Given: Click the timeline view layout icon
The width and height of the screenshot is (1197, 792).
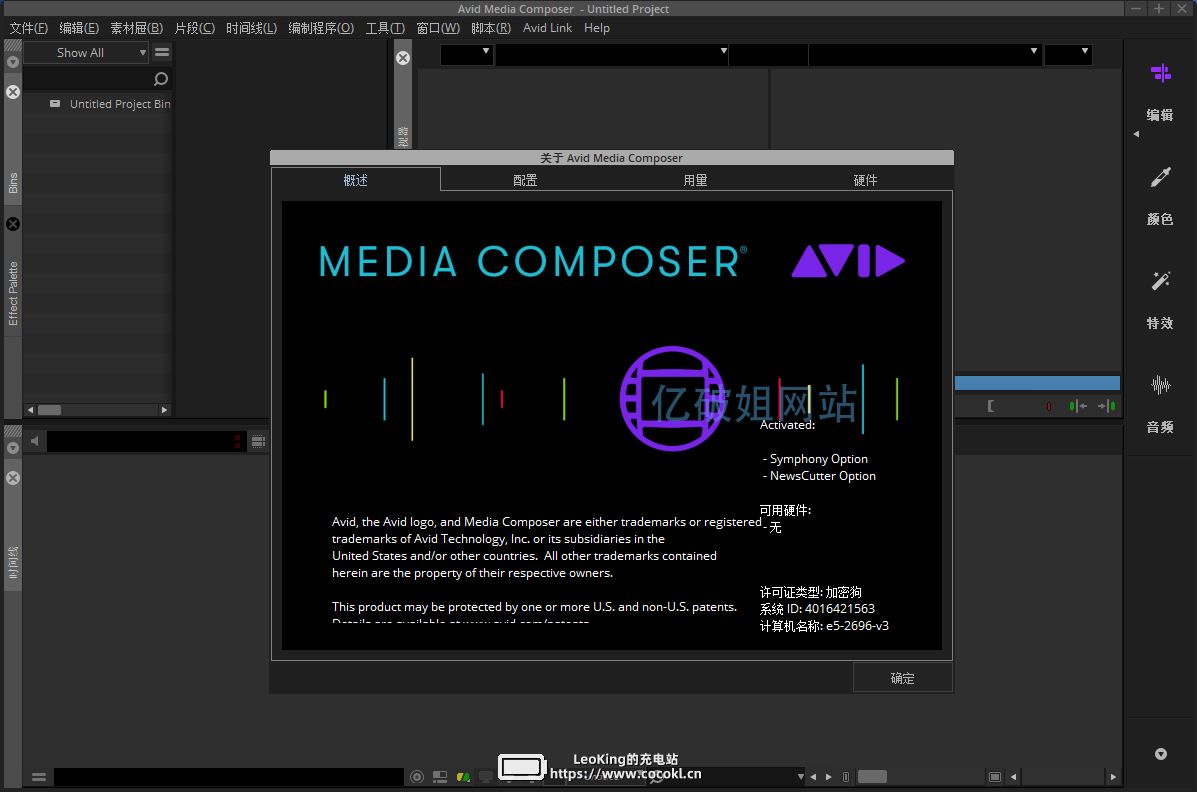Looking at the screenshot, I should pyautogui.click(x=440, y=777).
